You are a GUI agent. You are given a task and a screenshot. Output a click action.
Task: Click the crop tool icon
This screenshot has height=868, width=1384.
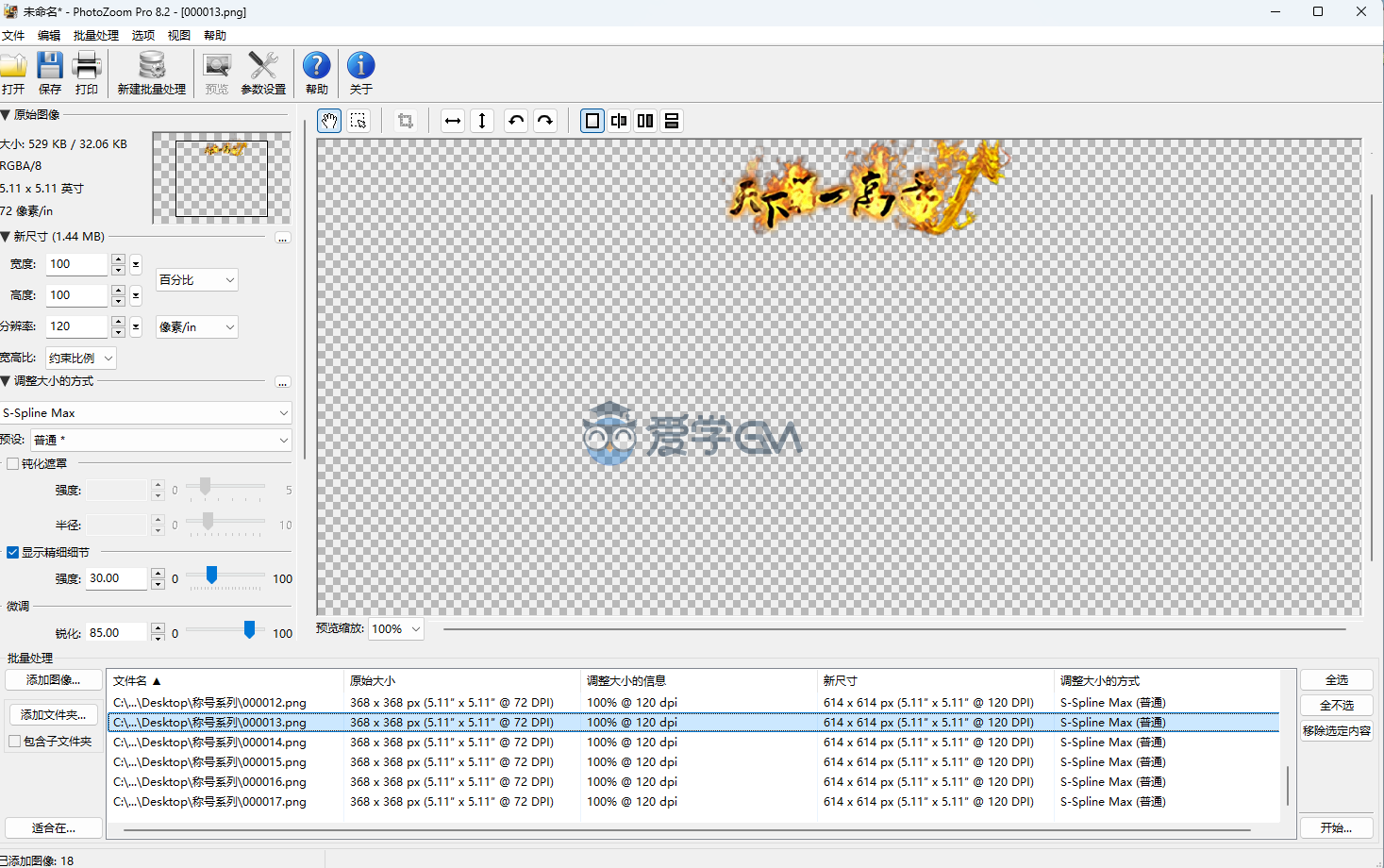pyautogui.click(x=406, y=121)
